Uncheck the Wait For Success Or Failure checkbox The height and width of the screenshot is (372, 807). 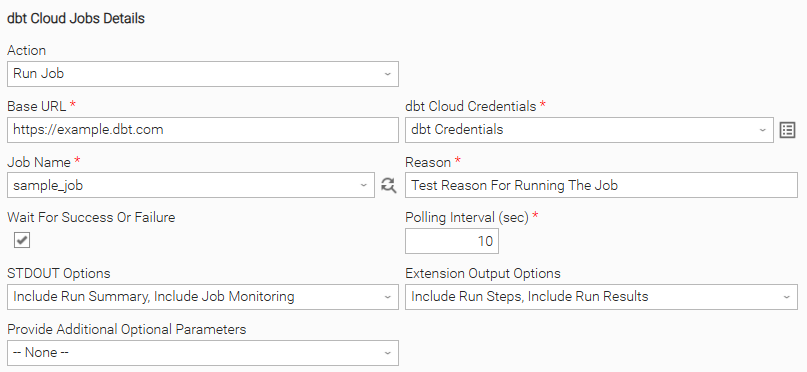coord(22,240)
